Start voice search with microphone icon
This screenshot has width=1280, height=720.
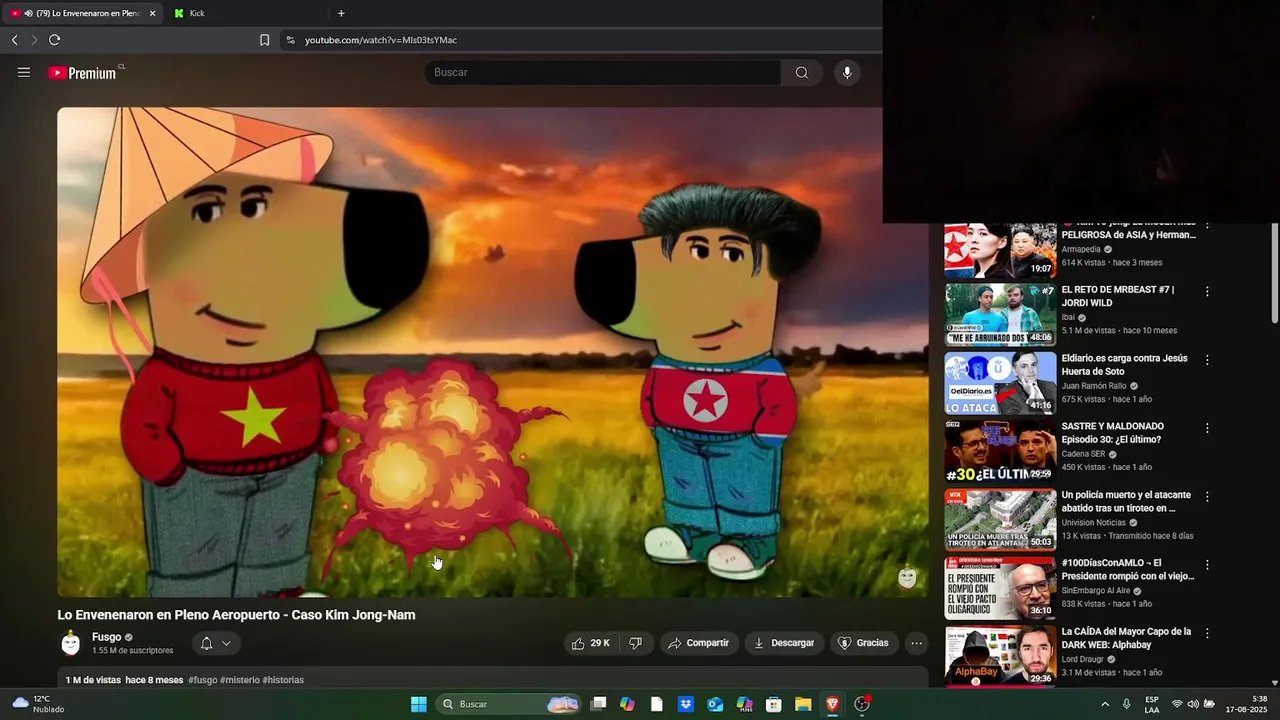pyautogui.click(x=847, y=72)
